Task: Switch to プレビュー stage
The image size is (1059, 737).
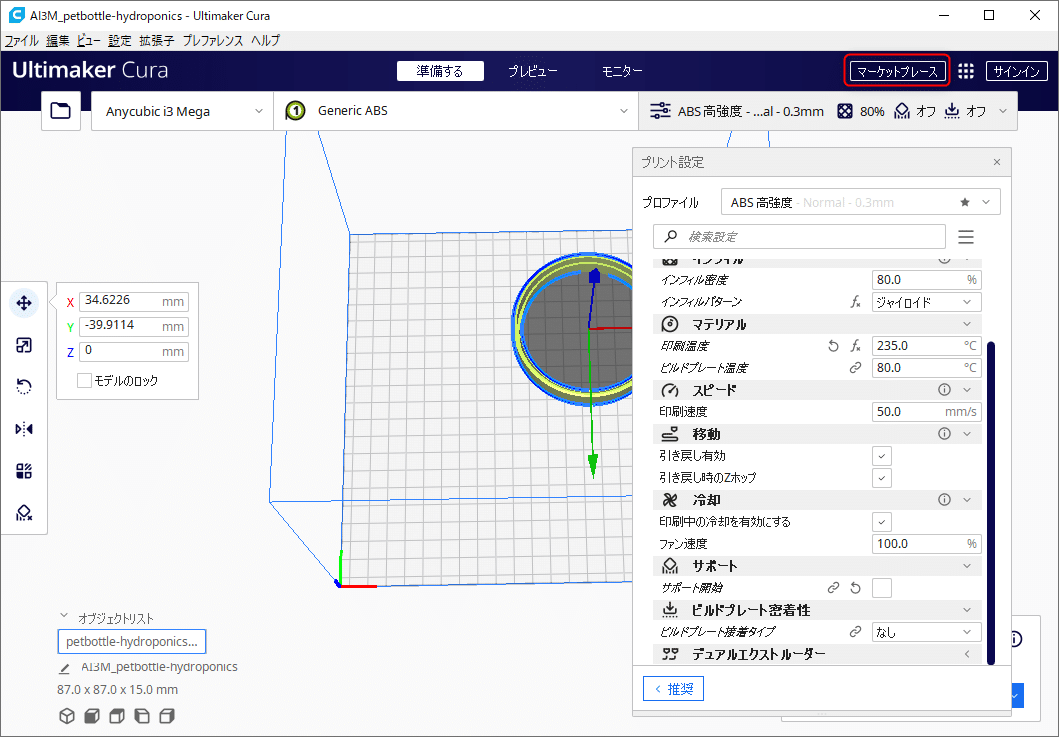Action: (x=533, y=71)
